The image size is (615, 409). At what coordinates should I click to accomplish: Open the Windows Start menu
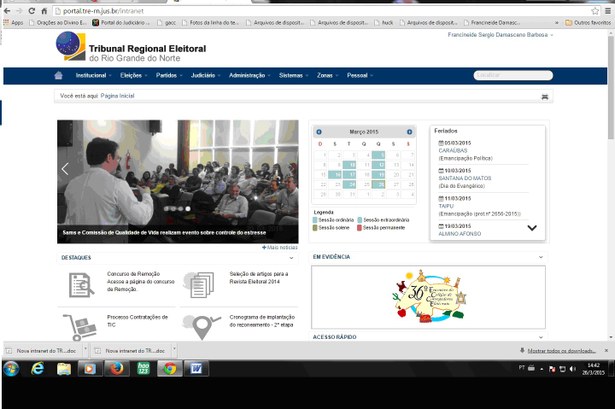[x=11, y=369]
